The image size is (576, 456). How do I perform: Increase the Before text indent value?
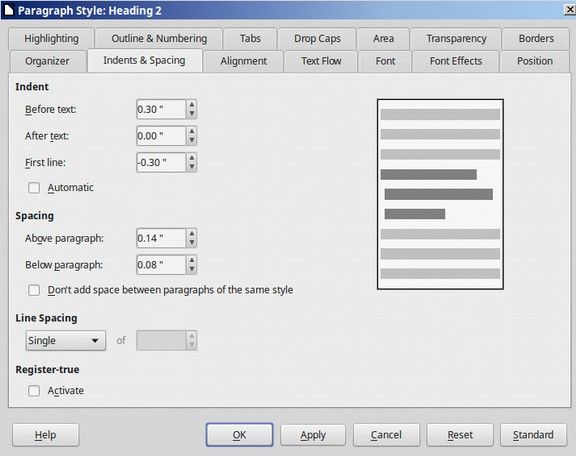point(192,105)
